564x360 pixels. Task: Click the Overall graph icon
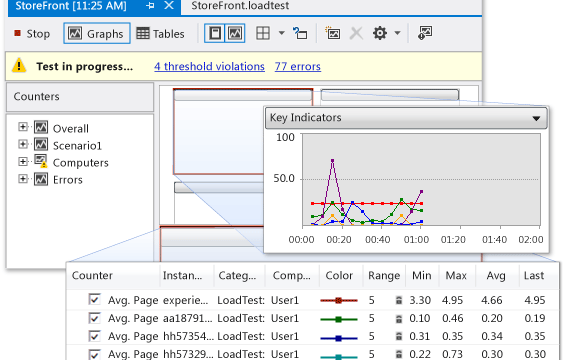click(x=41, y=127)
